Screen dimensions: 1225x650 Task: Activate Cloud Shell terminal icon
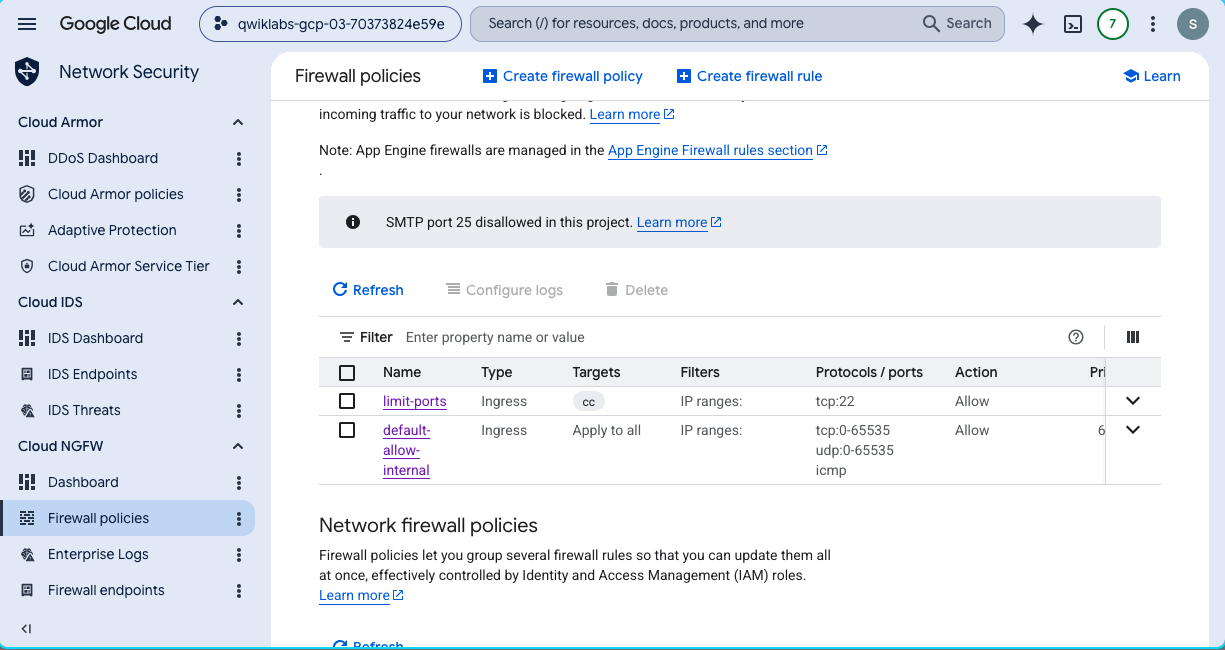(1073, 24)
